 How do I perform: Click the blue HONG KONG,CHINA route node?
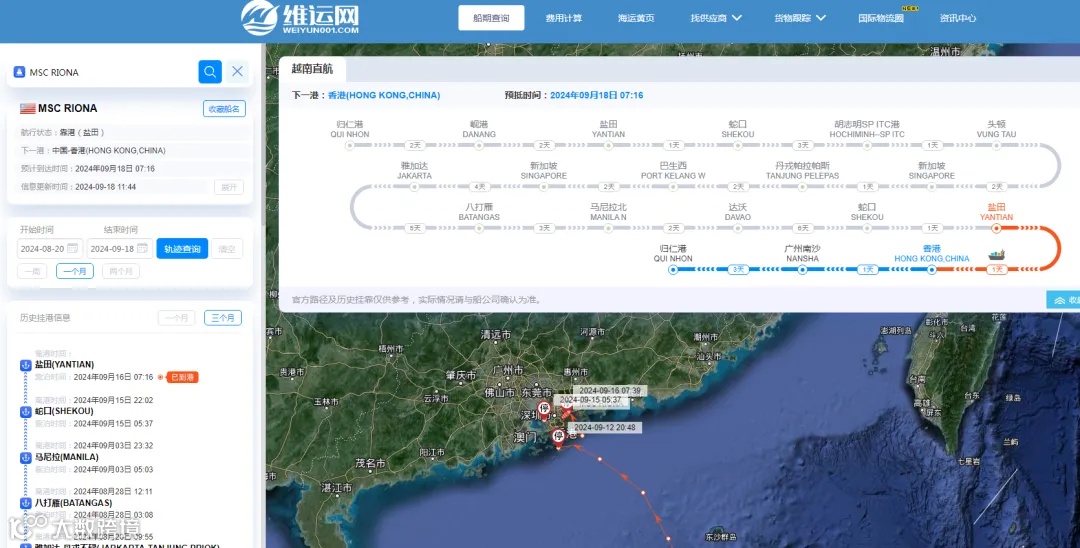pos(932,270)
